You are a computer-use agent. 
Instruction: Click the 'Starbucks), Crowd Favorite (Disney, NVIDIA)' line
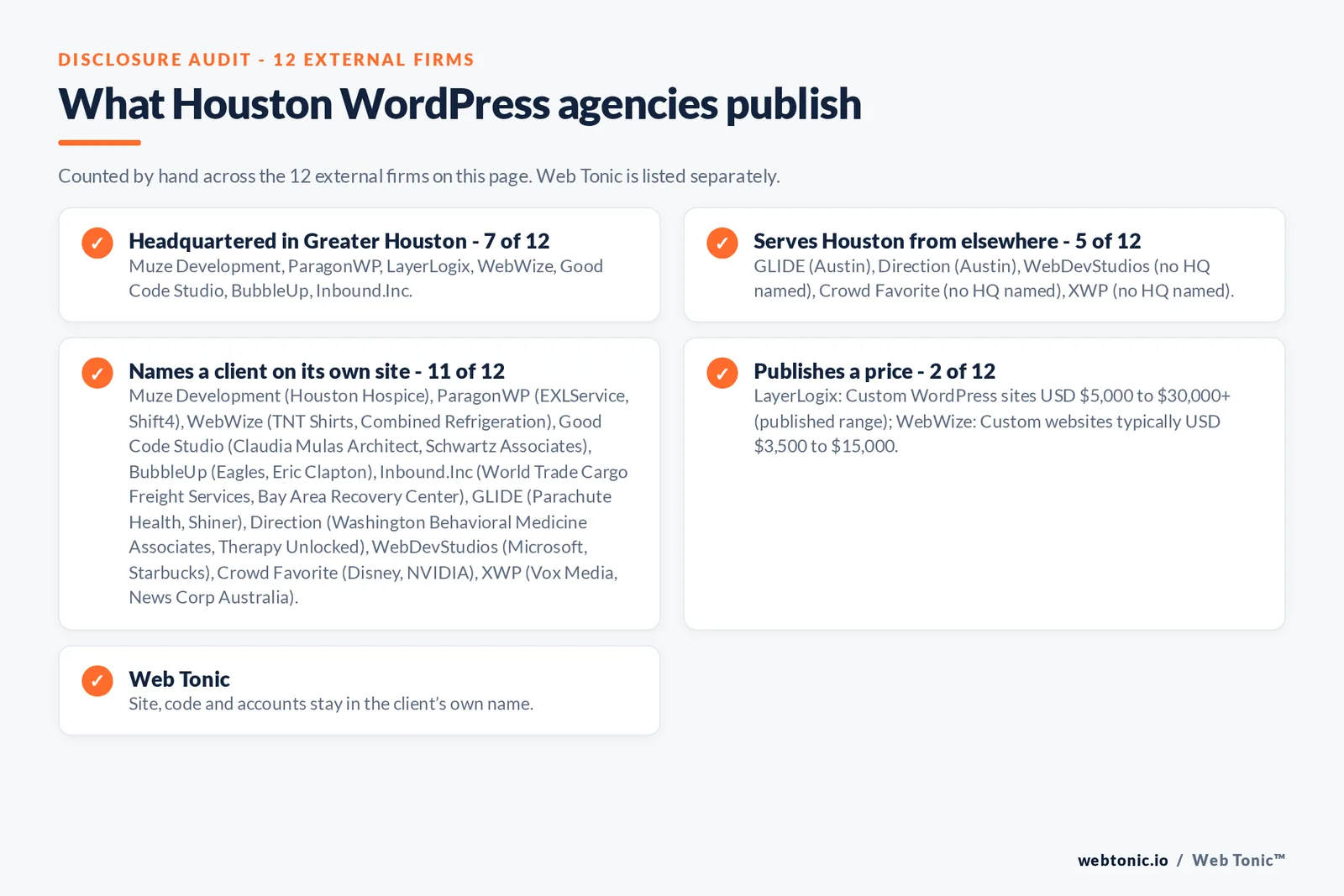pyautogui.click(x=373, y=573)
